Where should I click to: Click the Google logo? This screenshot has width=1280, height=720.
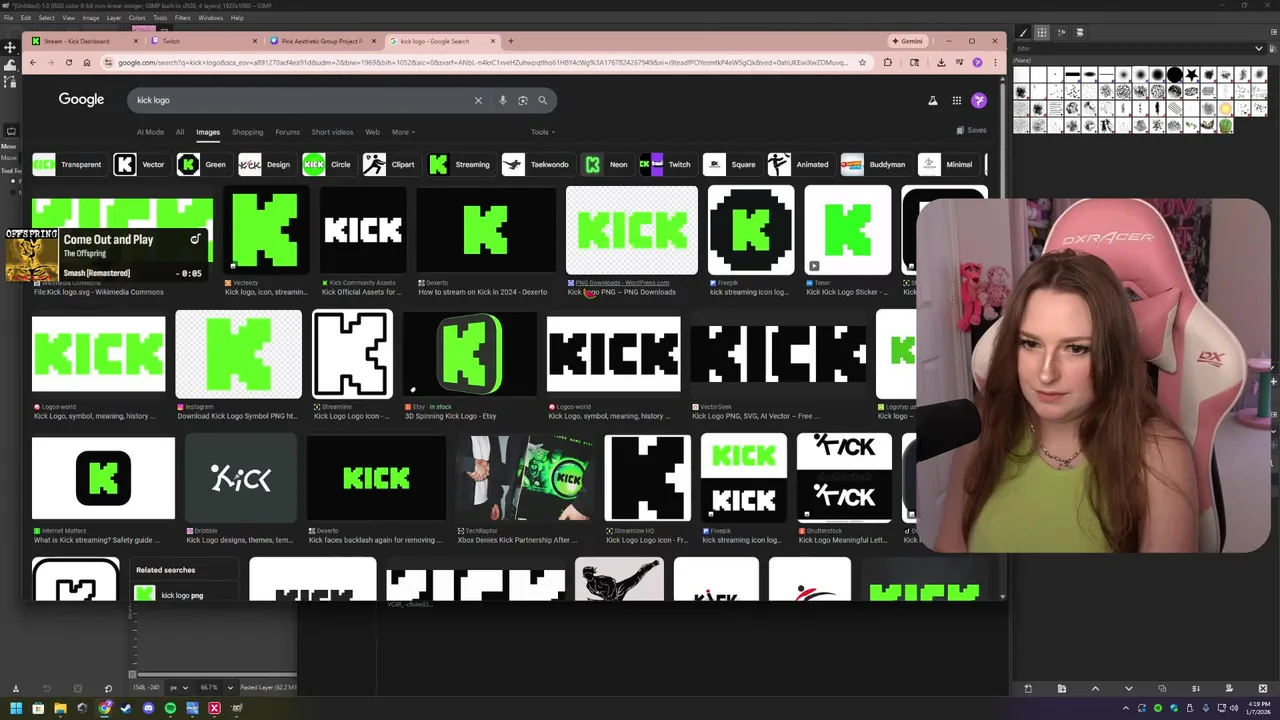point(81,99)
